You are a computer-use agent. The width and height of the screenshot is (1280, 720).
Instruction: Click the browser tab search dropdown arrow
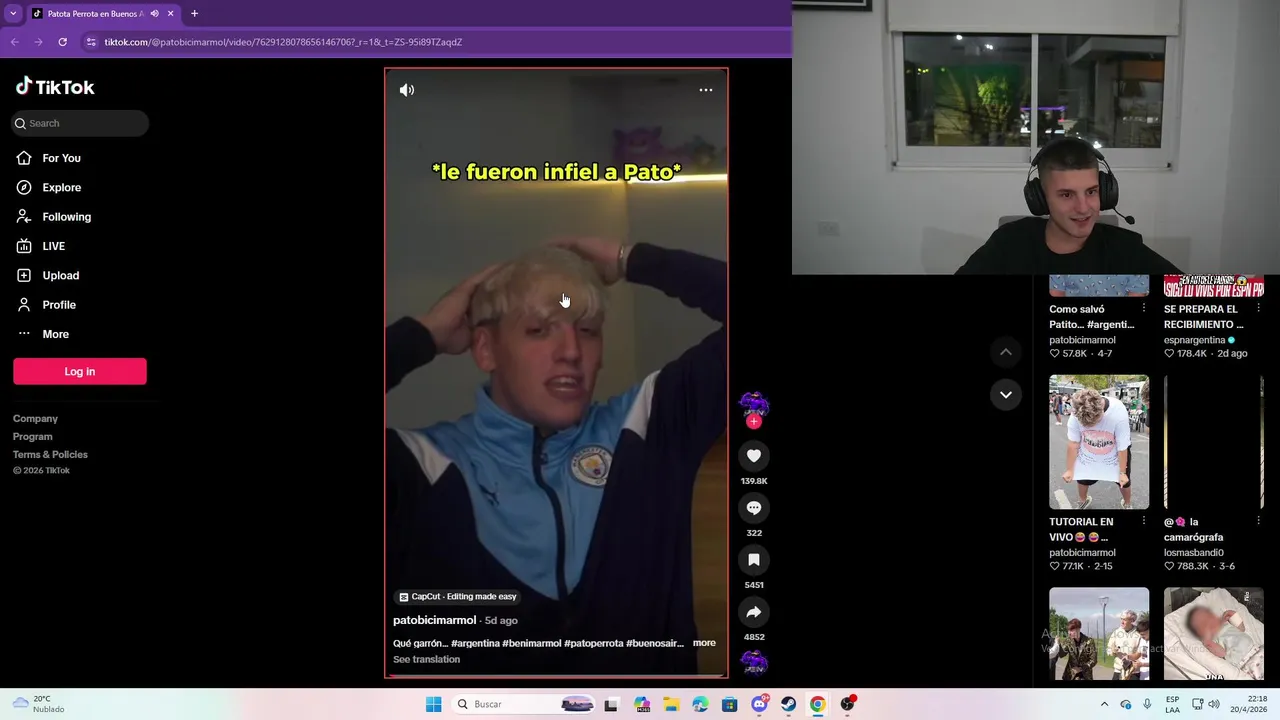(x=12, y=13)
